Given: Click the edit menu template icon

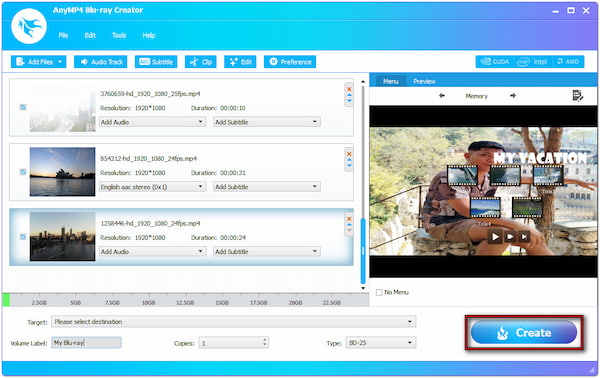Looking at the screenshot, I should click(577, 96).
